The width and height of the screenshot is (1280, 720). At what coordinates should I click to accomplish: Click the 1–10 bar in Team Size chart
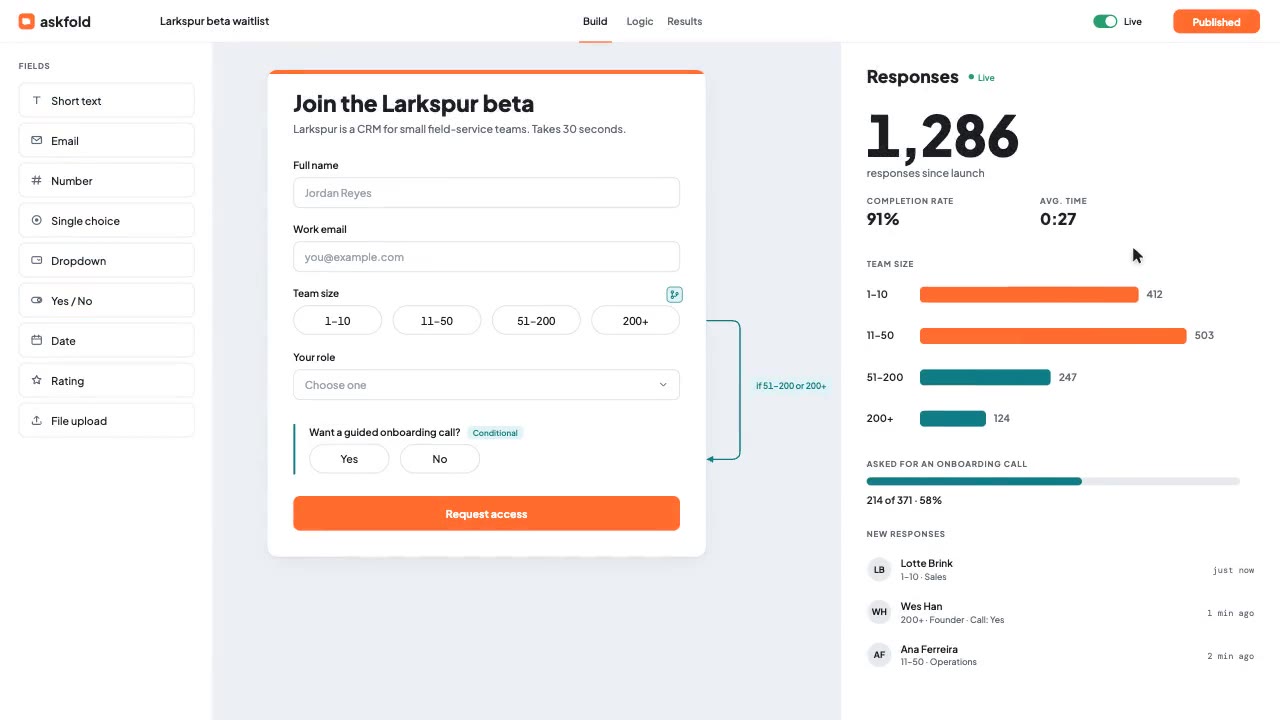(x=1029, y=294)
